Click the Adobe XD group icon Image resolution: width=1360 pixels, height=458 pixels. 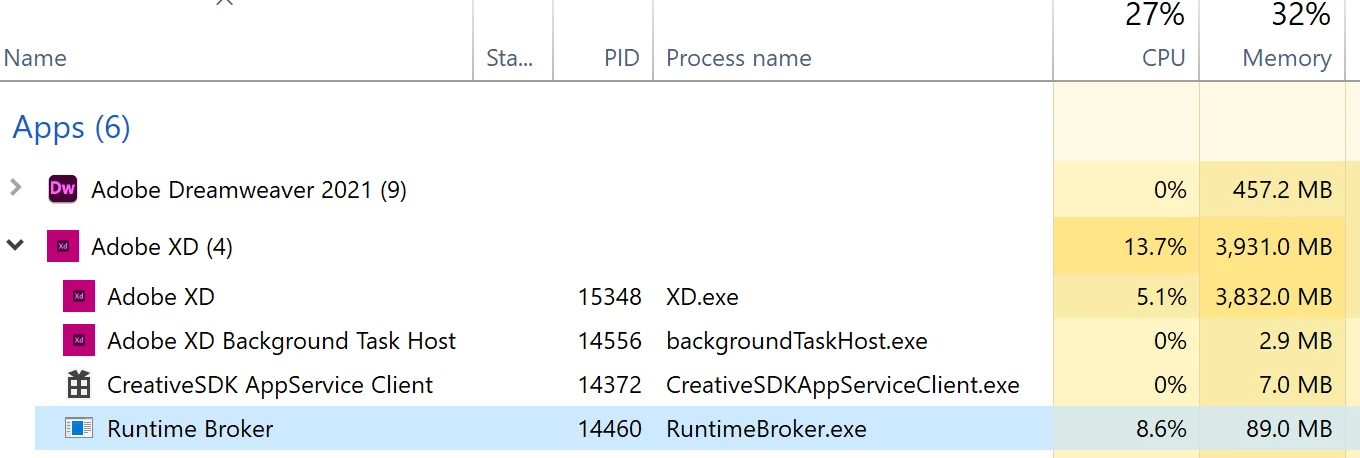pyautogui.click(x=63, y=246)
